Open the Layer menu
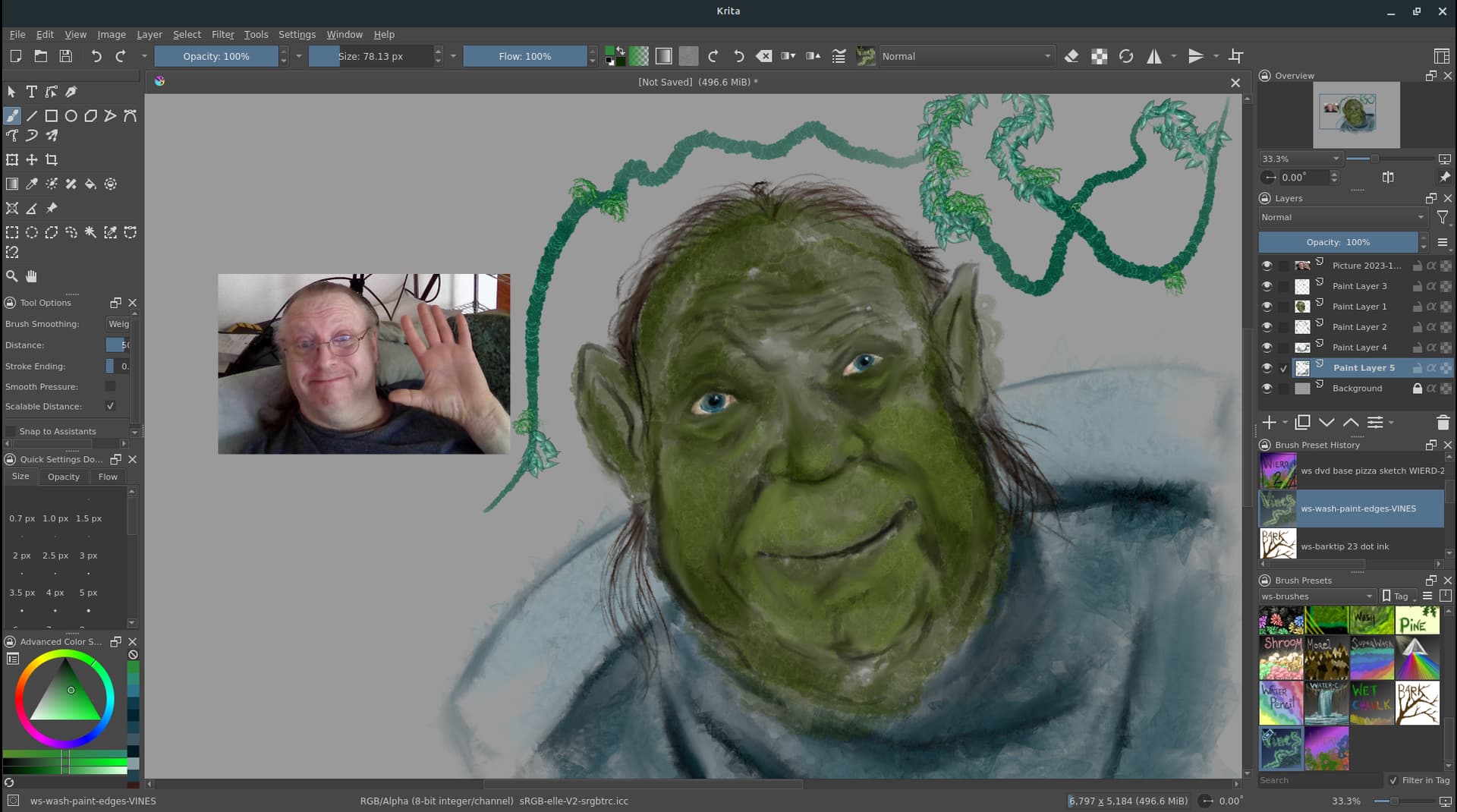1457x812 pixels. pos(149,35)
